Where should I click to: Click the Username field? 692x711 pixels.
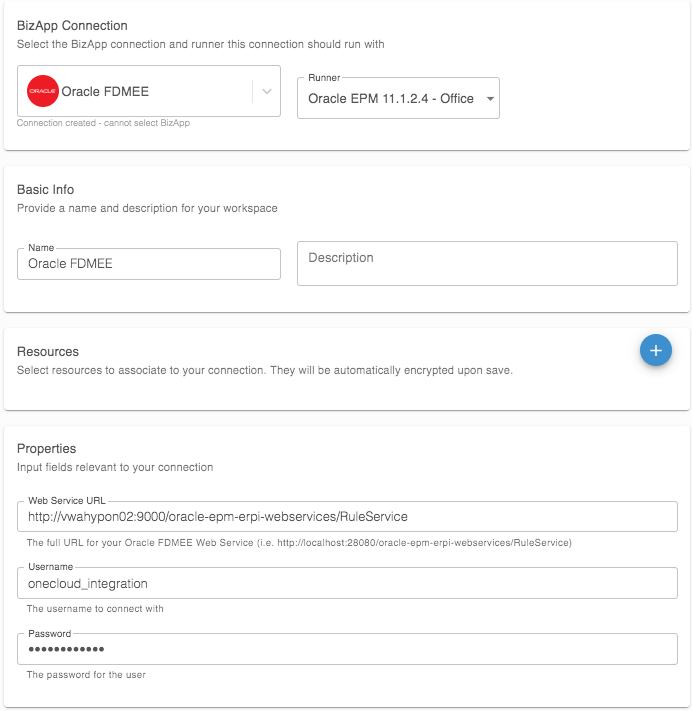[347, 583]
